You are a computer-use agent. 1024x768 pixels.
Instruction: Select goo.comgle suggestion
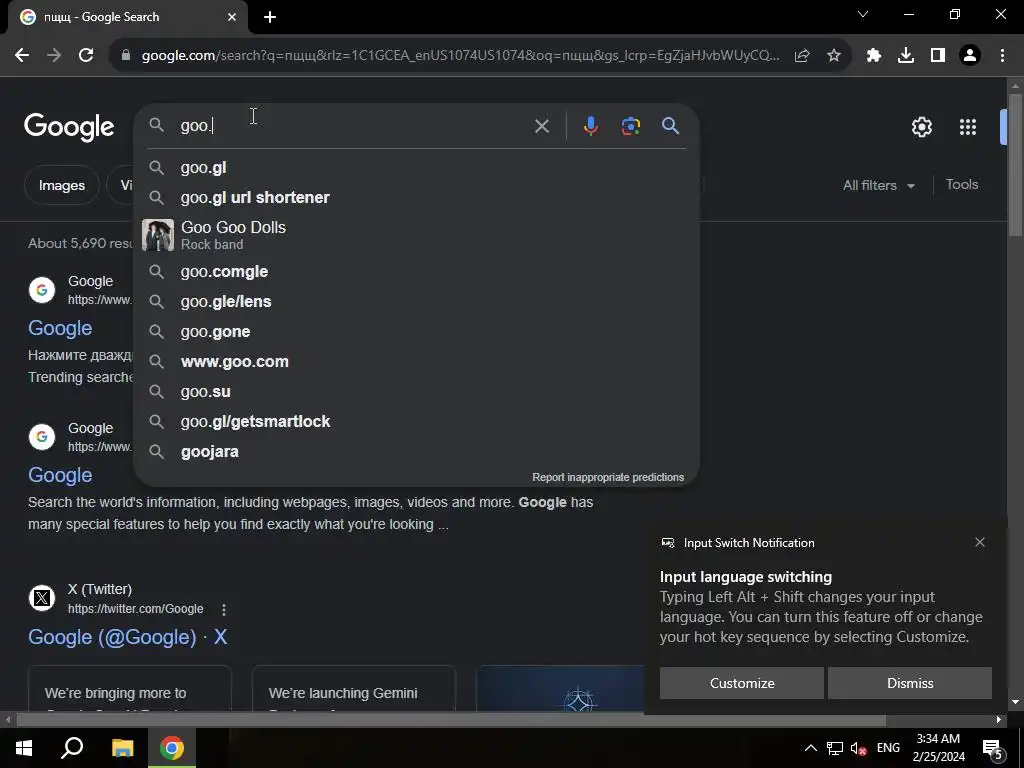pyautogui.click(x=416, y=272)
